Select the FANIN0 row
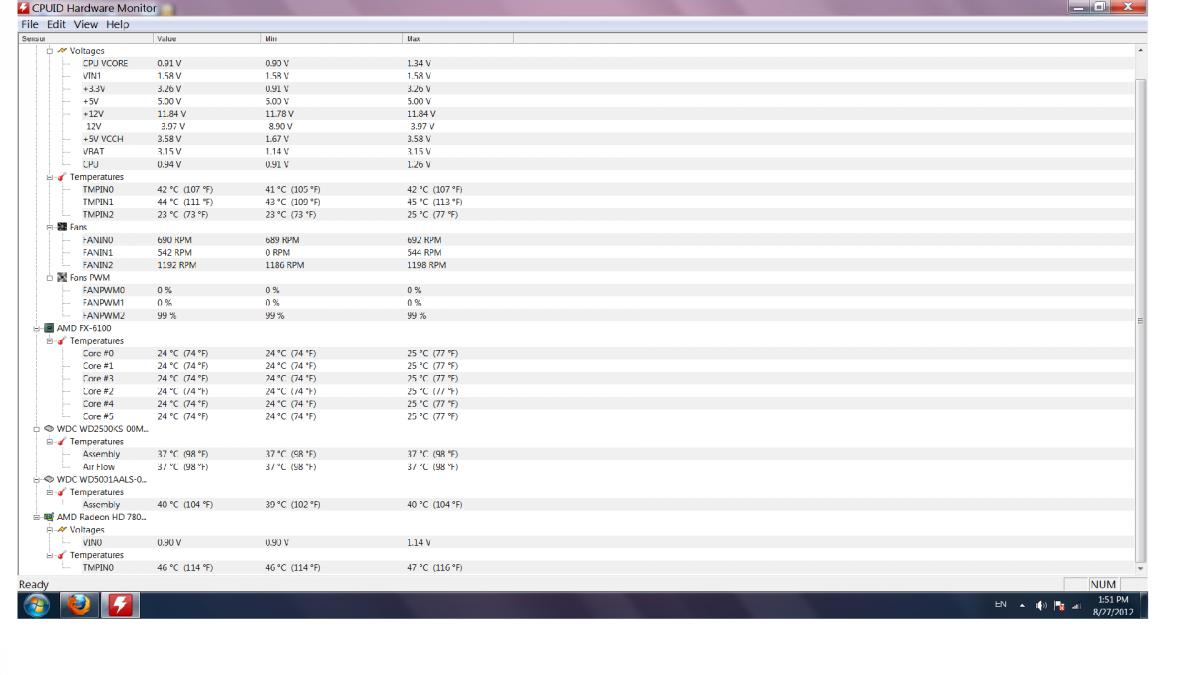The height and width of the screenshot is (675, 1200). (x=577, y=240)
